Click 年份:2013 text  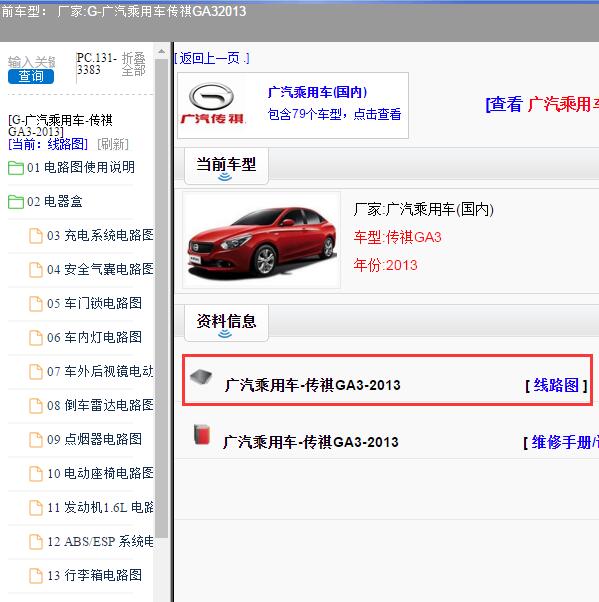click(385, 265)
